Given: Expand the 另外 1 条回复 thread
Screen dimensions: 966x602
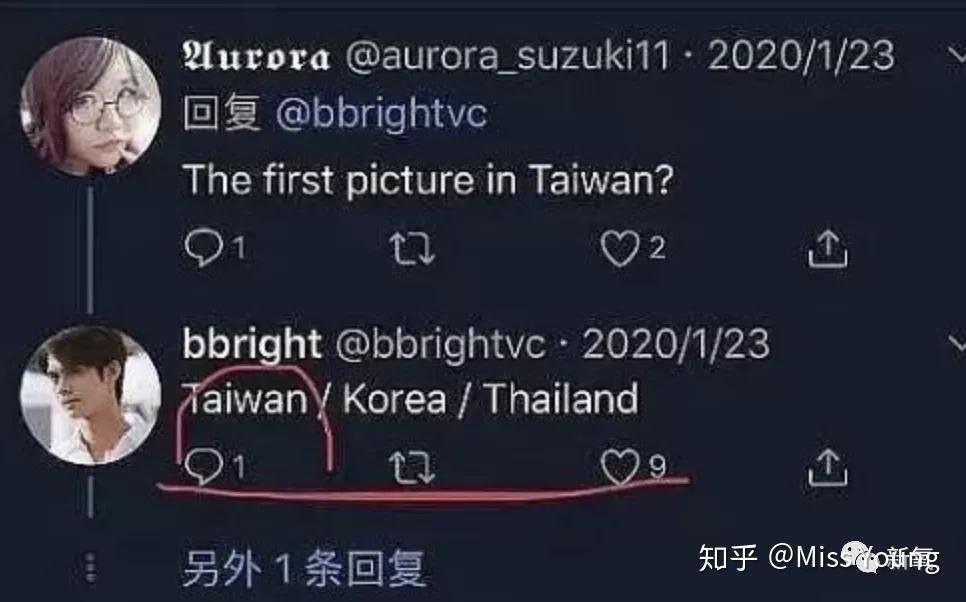Looking at the screenshot, I should [x=304, y=568].
